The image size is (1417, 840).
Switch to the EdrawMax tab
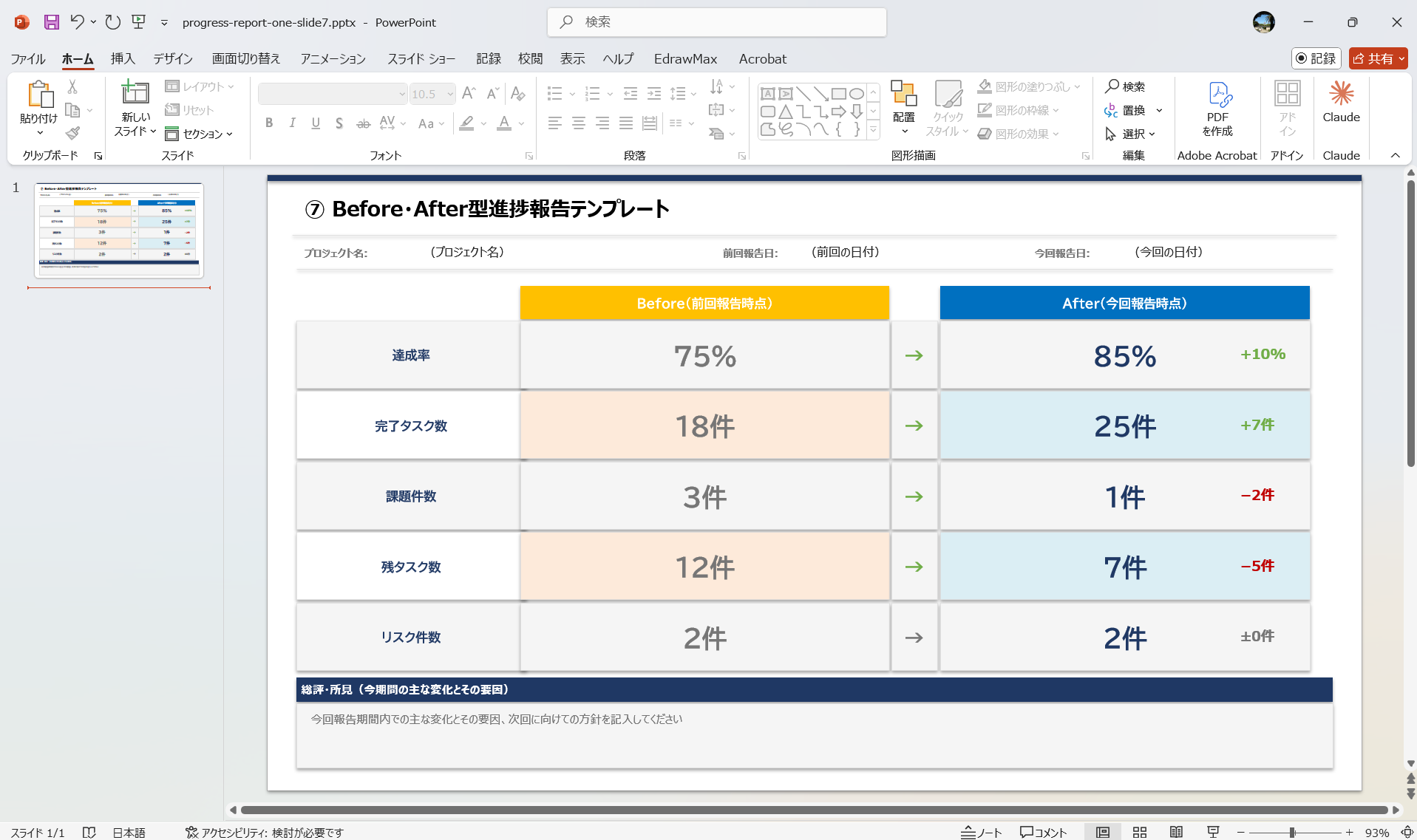pos(685,58)
